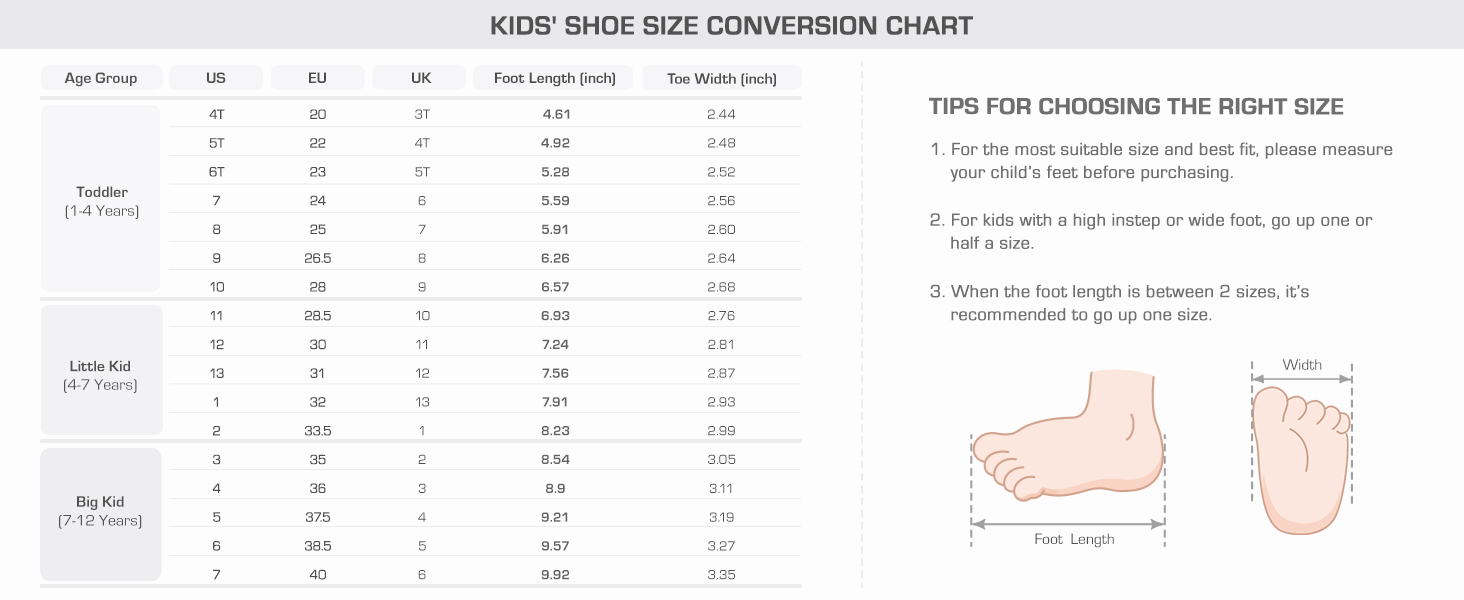Select the Foot Length (inch) header
Image resolution: width=1464 pixels, height=600 pixels.
pyautogui.click(x=555, y=78)
